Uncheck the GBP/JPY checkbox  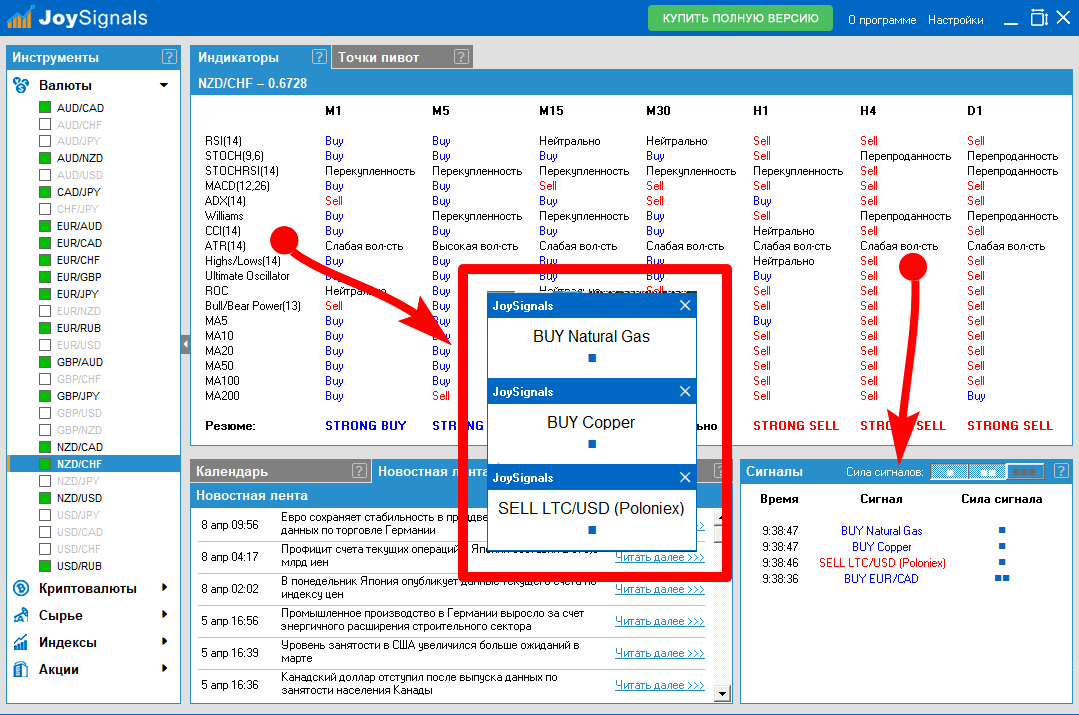point(45,396)
